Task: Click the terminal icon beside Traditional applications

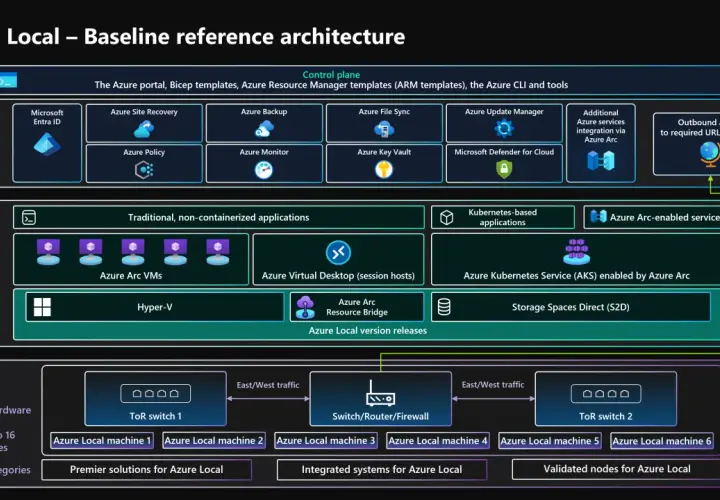Action: coord(29,217)
